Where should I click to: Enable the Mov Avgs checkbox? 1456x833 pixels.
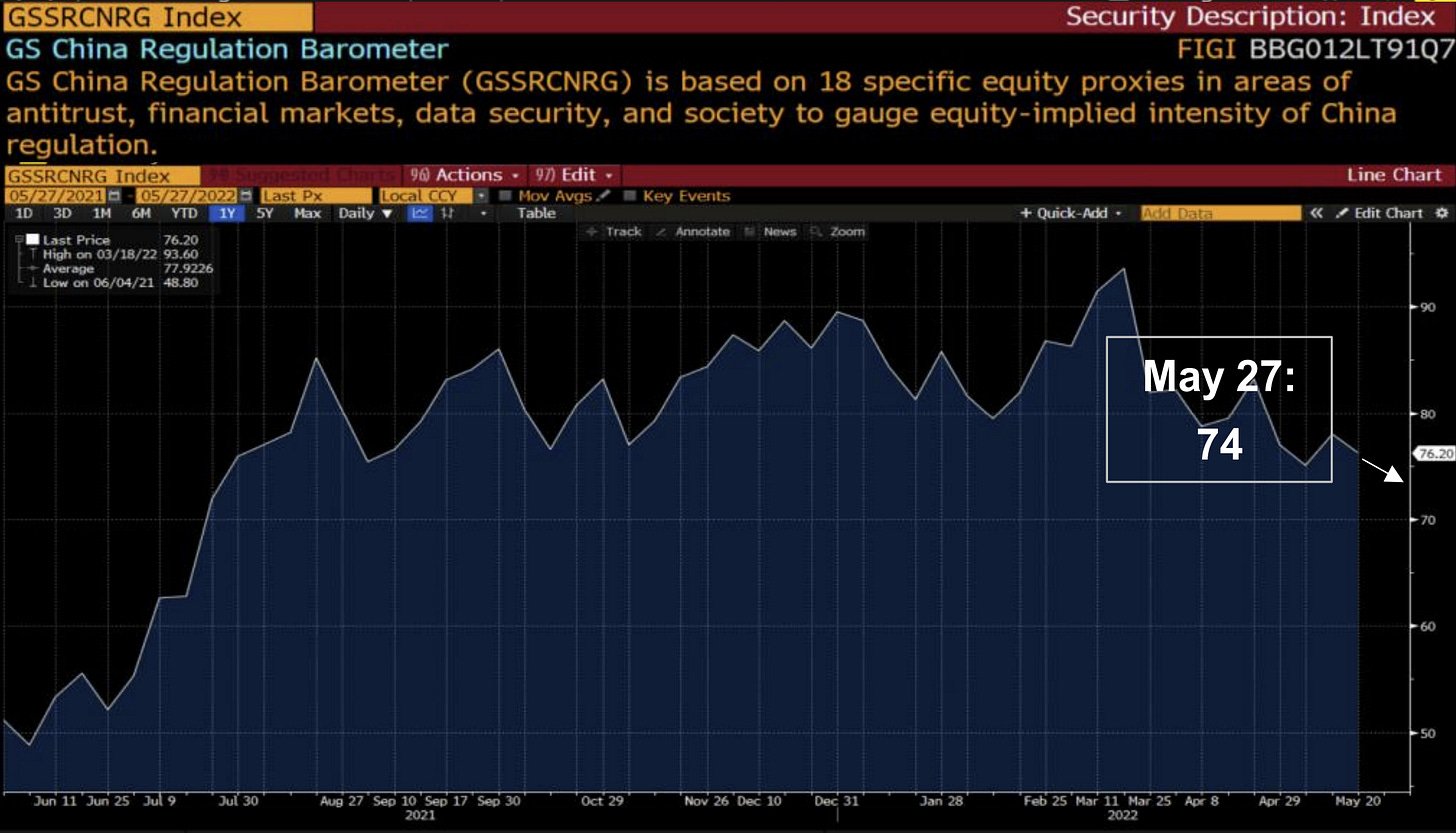click(x=506, y=196)
